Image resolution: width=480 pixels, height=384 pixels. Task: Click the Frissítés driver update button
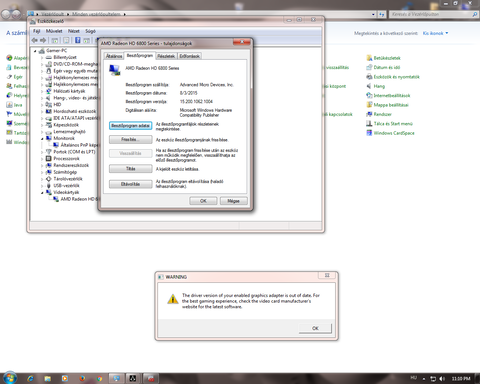coord(130,139)
